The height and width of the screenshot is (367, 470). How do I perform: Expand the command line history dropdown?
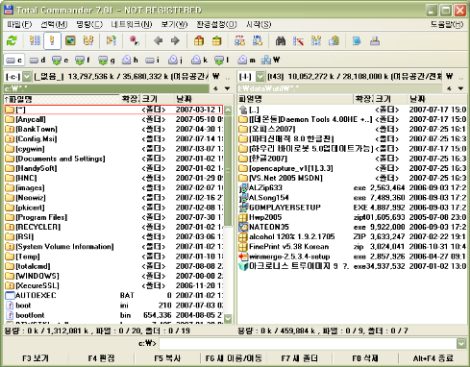(x=461, y=343)
